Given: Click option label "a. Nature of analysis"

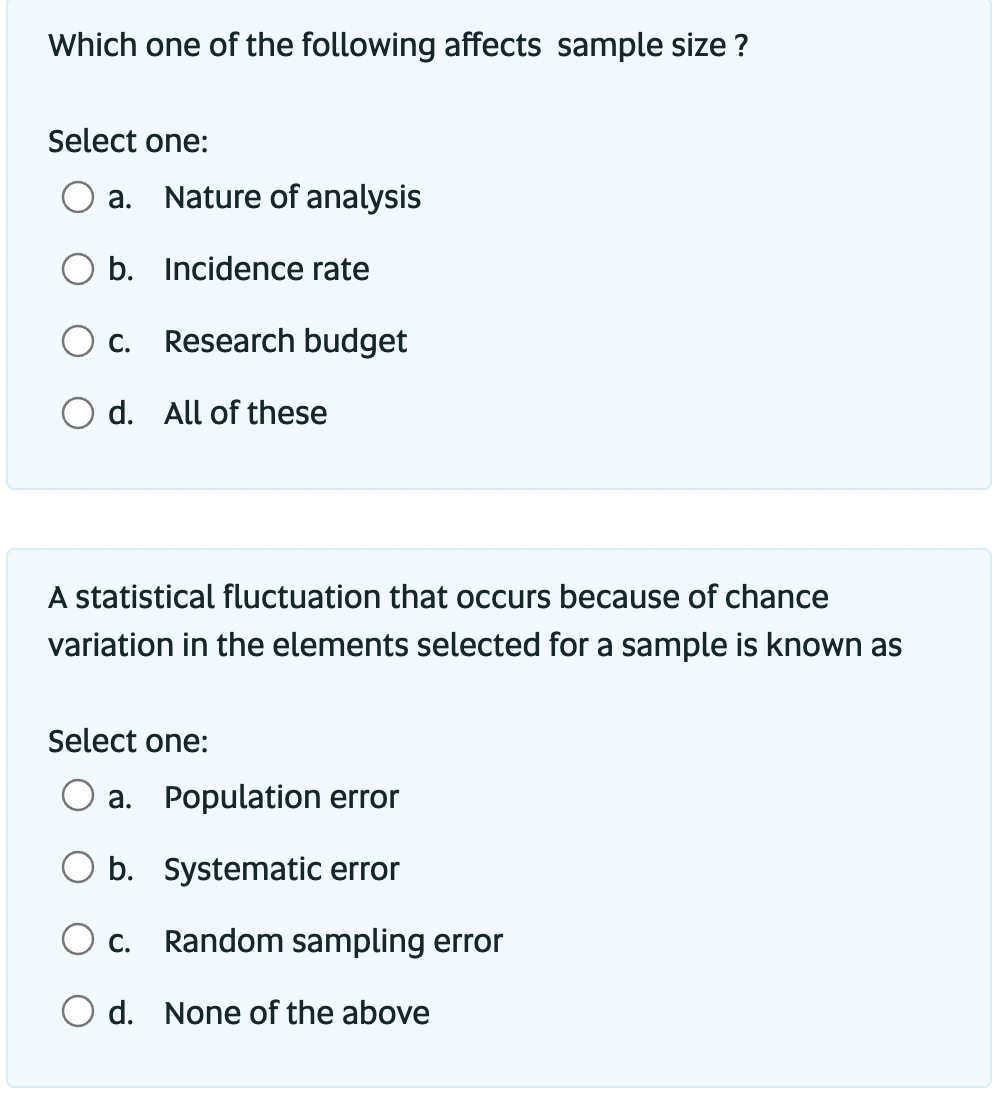Looking at the screenshot, I should [x=265, y=198].
